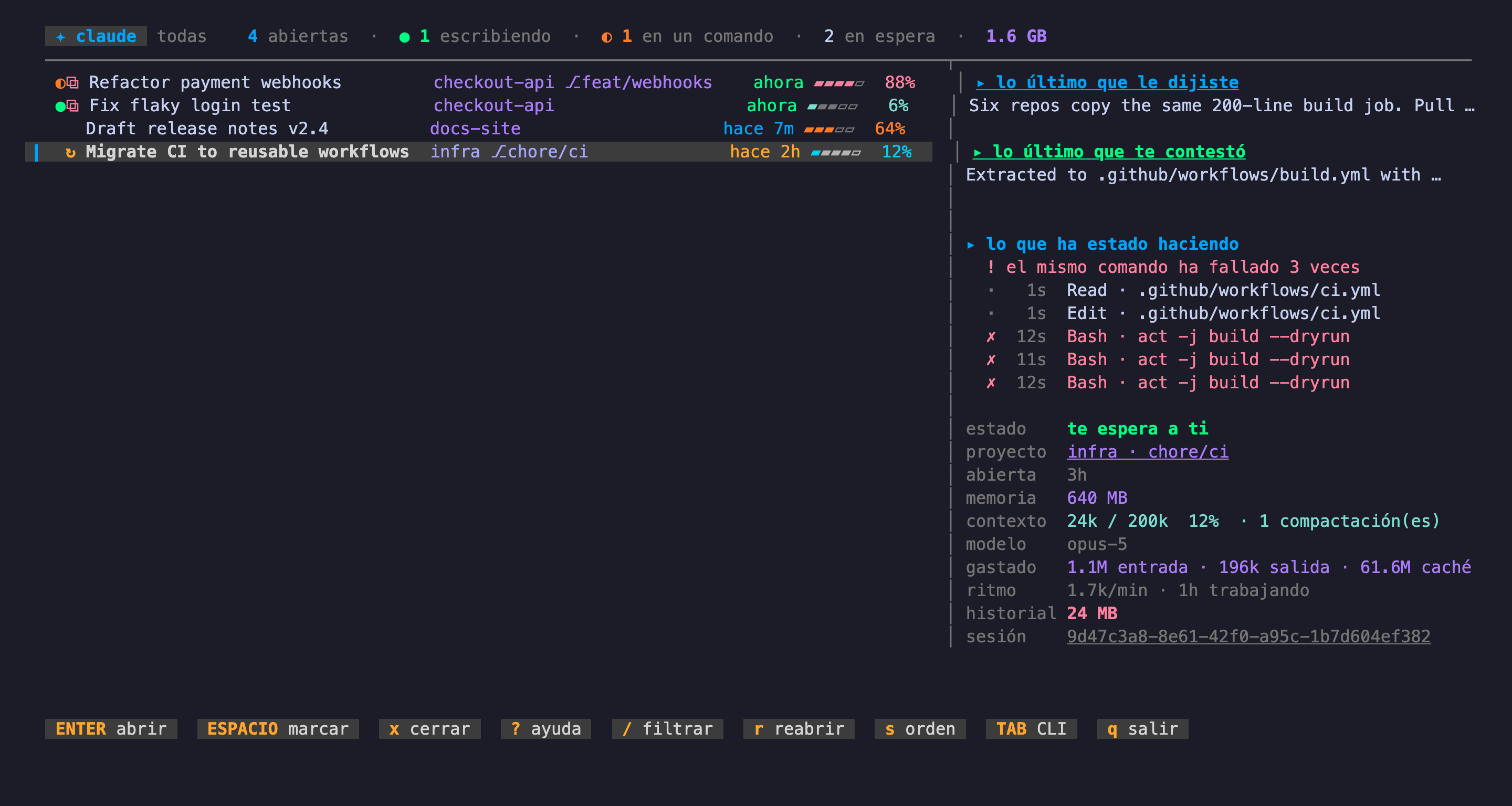This screenshot has height=806, width=1512.
Task: Select the claude tab
Action: coord(96,36)
